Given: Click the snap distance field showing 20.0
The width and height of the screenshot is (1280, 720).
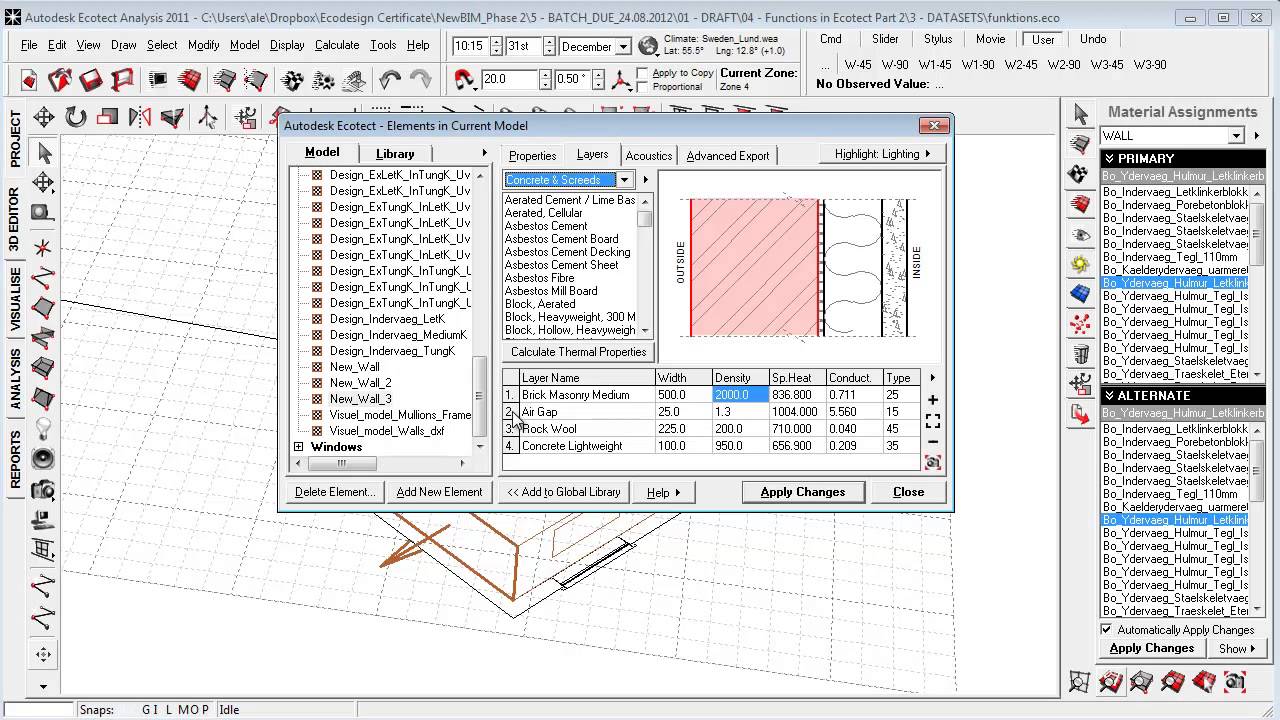Looking at the screenshot, I should (x=510, y=80).
